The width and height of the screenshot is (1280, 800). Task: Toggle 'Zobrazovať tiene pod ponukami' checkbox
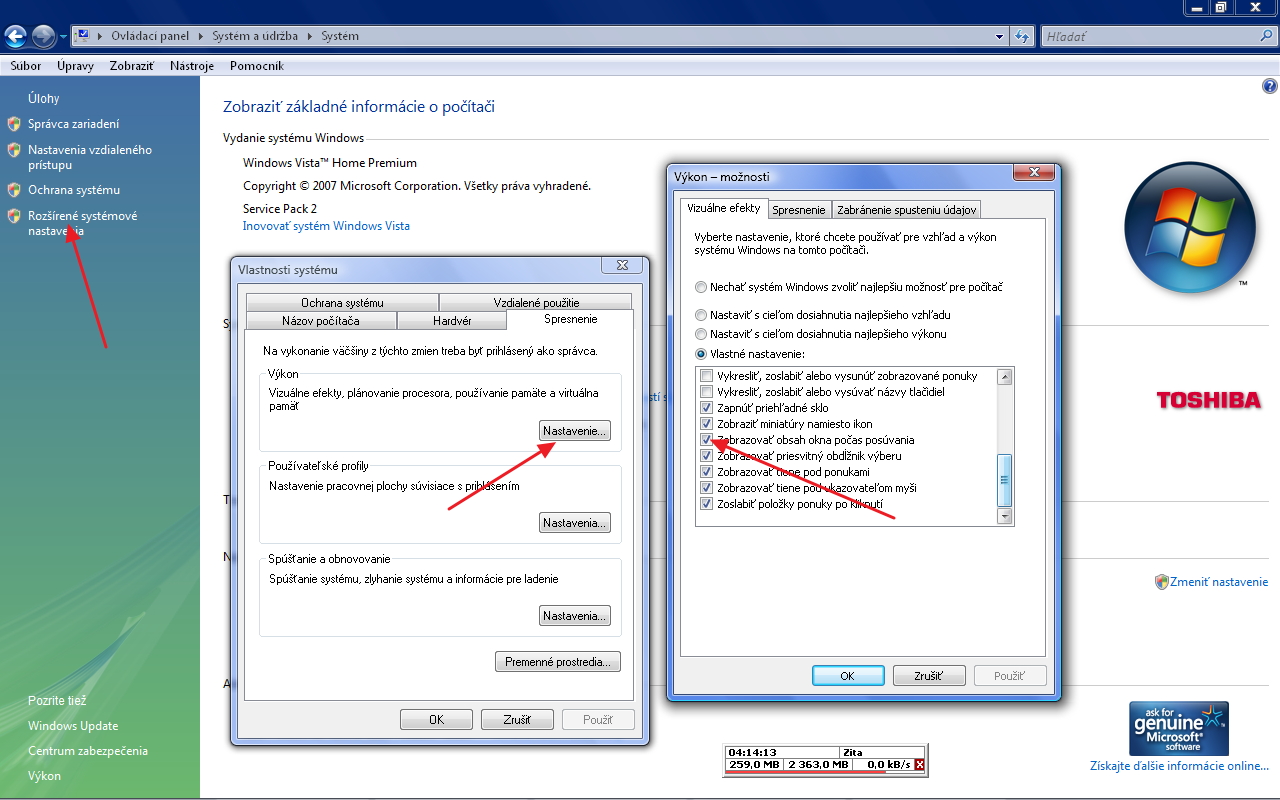click(707, 472)
